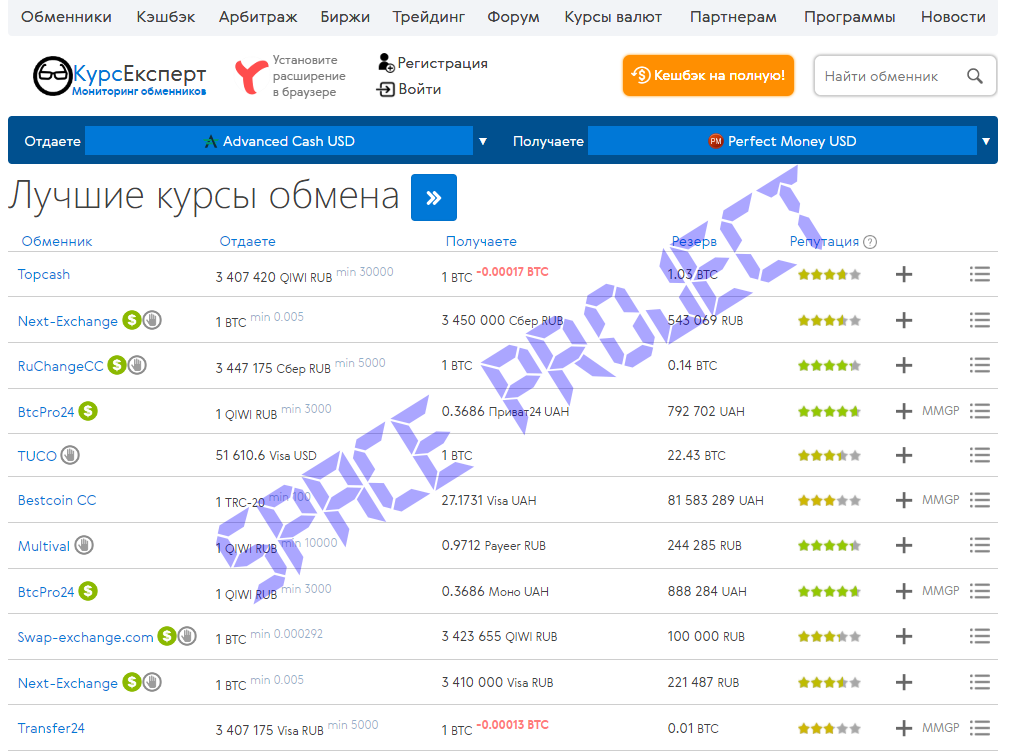Open the Topcash exchanger link

pyautogui.click(x=44, y=274)
